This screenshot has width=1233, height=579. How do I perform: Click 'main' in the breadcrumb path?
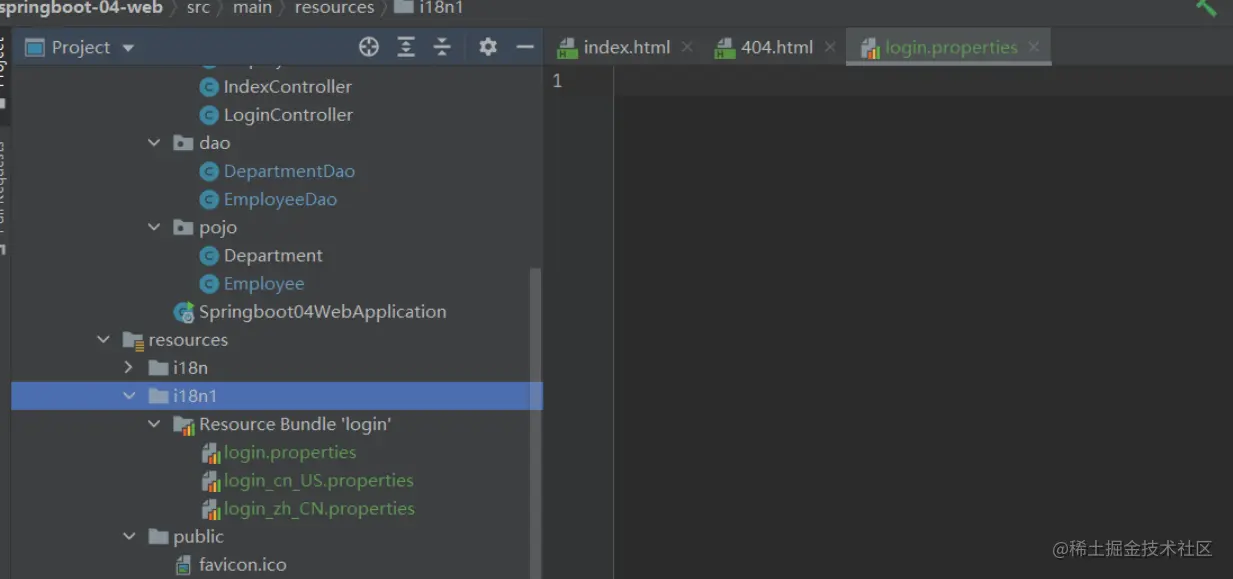(x=252, y=8)
